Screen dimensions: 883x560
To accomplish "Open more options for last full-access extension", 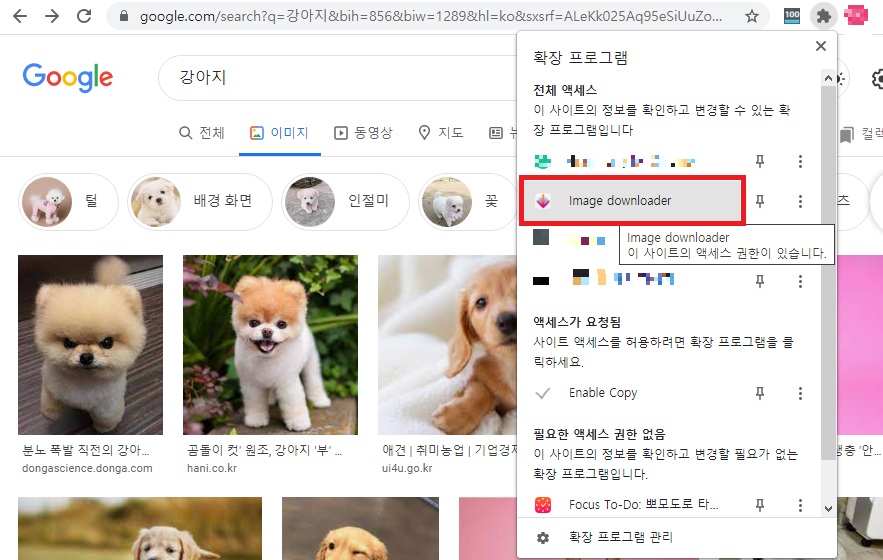I will pyautogui.click(x=800, y=281).
